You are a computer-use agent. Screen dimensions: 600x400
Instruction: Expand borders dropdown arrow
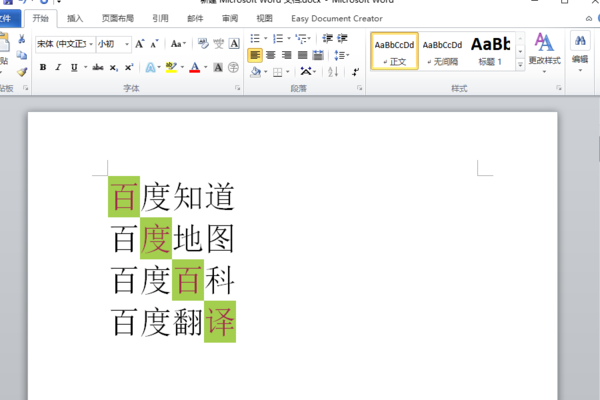(288, 72)
